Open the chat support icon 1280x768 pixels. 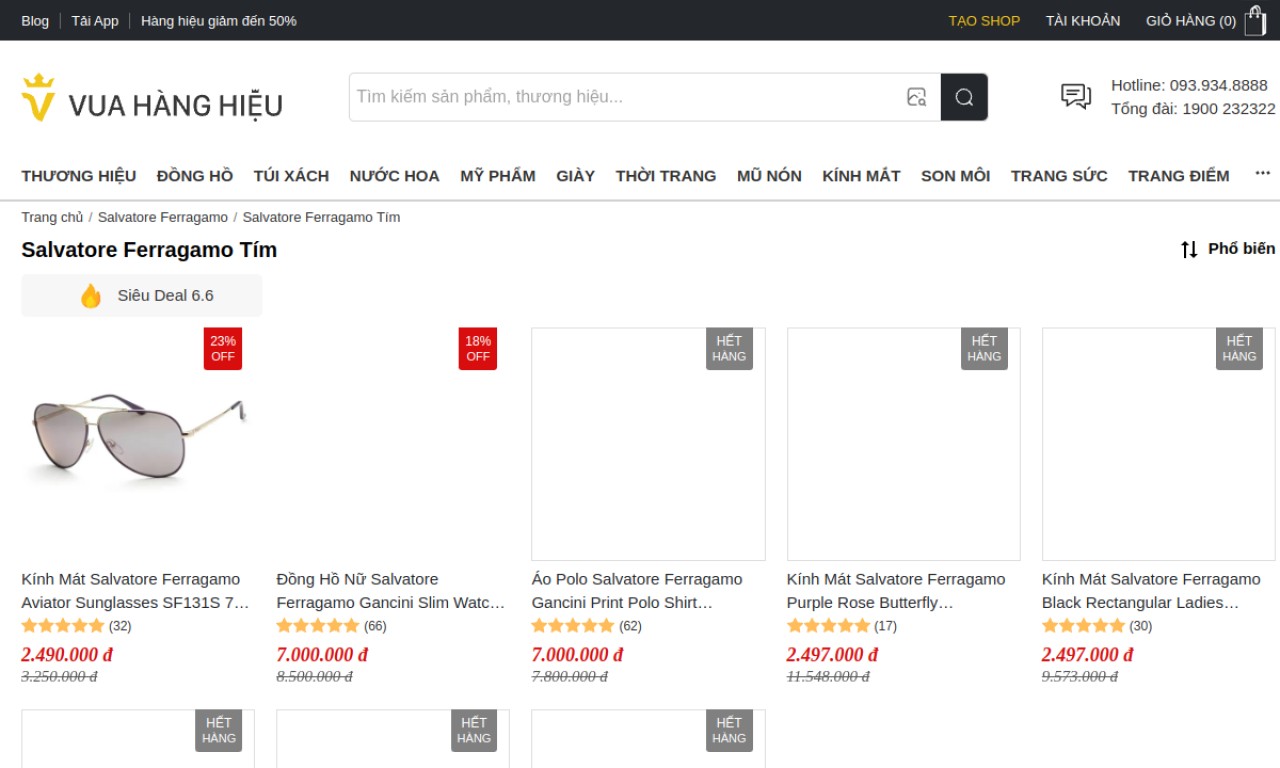(x=1076, y=97)
